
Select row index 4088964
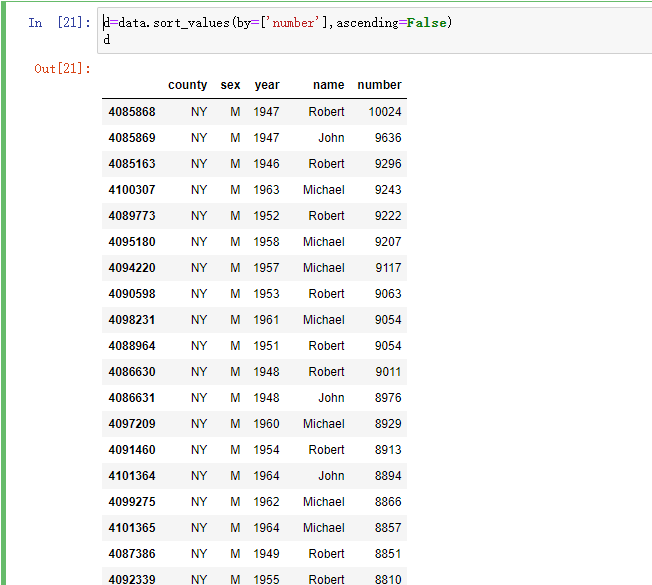132,346
